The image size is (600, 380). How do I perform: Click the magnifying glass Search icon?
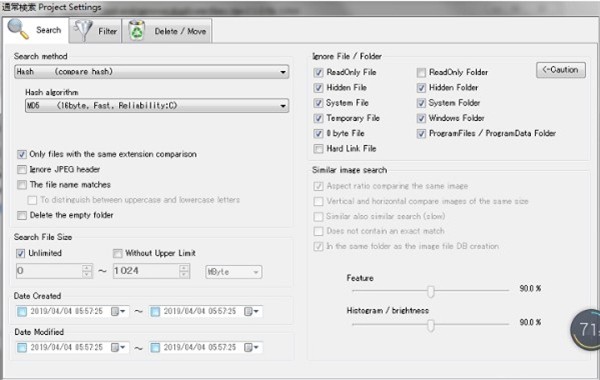pyautogui.click(x=18, y=29)
